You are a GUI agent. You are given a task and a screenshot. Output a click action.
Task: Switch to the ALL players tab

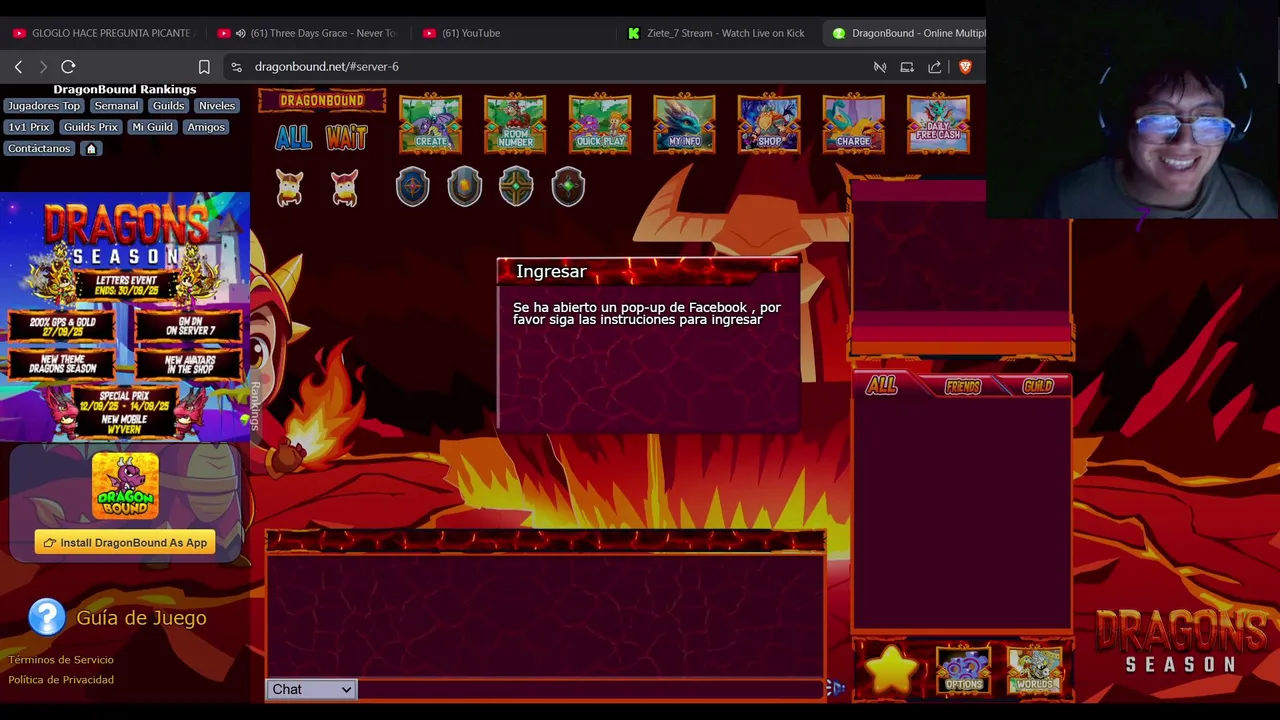coord(881,386)
